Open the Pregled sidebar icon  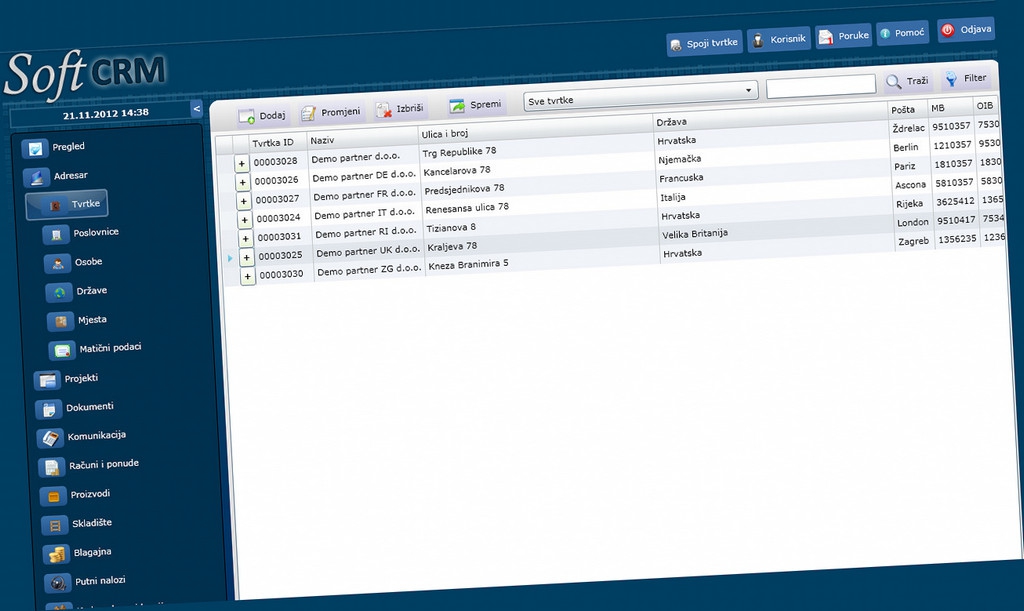pyautogui.click(x=34, y=149)
